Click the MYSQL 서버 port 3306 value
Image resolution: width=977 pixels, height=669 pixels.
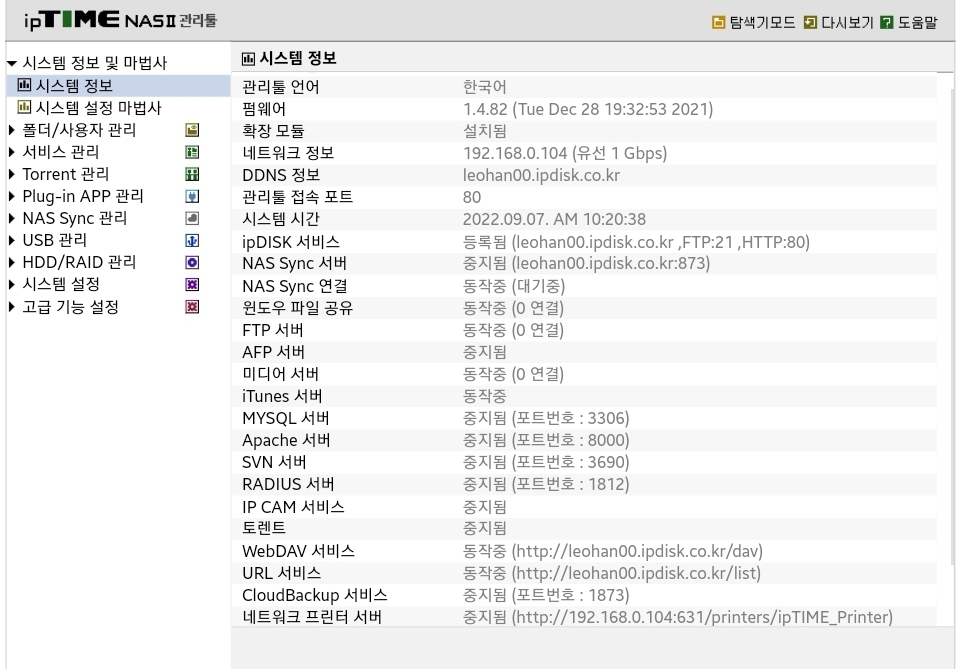546,418
